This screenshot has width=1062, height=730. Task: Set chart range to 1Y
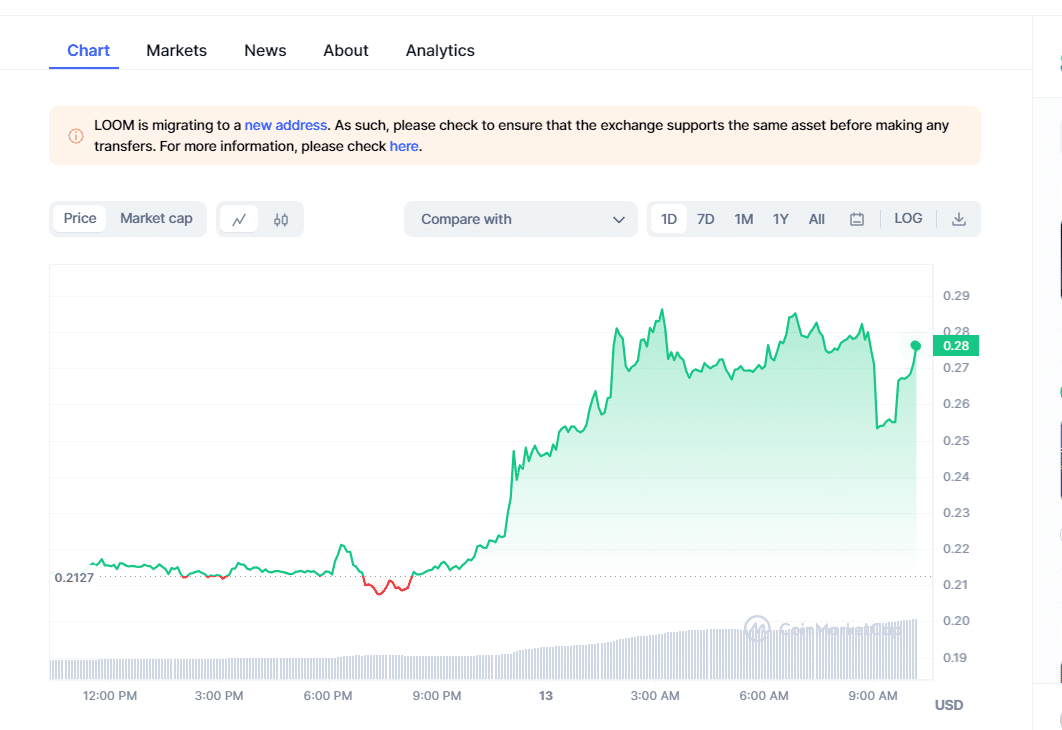pos(781,219)
